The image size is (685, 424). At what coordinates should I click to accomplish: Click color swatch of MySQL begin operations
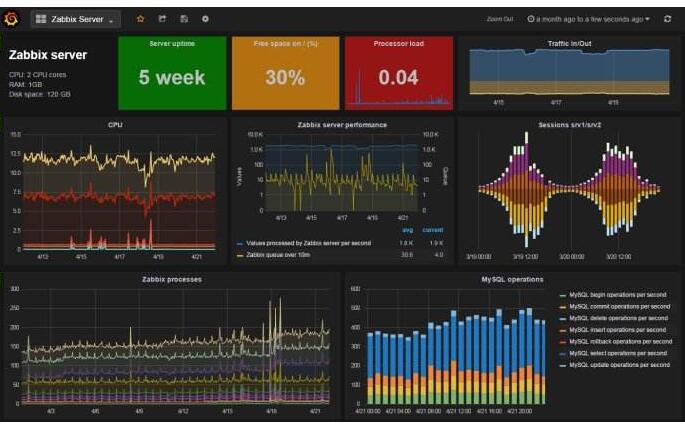[563, 296]
